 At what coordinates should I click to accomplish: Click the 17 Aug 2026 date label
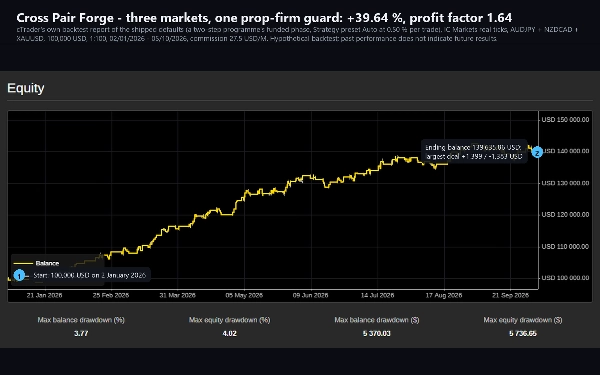[x=444, y=295]
